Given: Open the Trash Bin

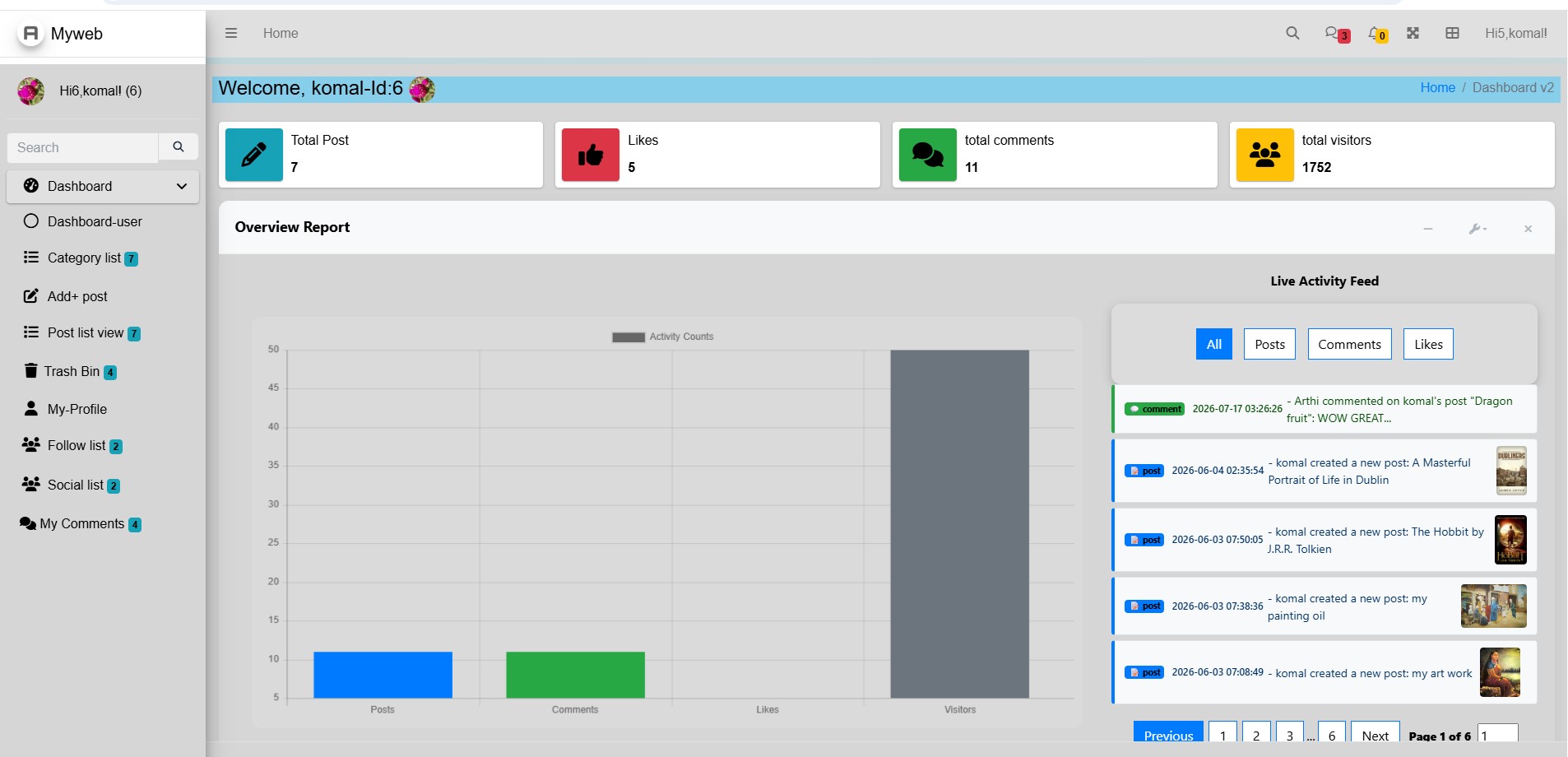Looking at the screenshot, I should pos(80,372).
